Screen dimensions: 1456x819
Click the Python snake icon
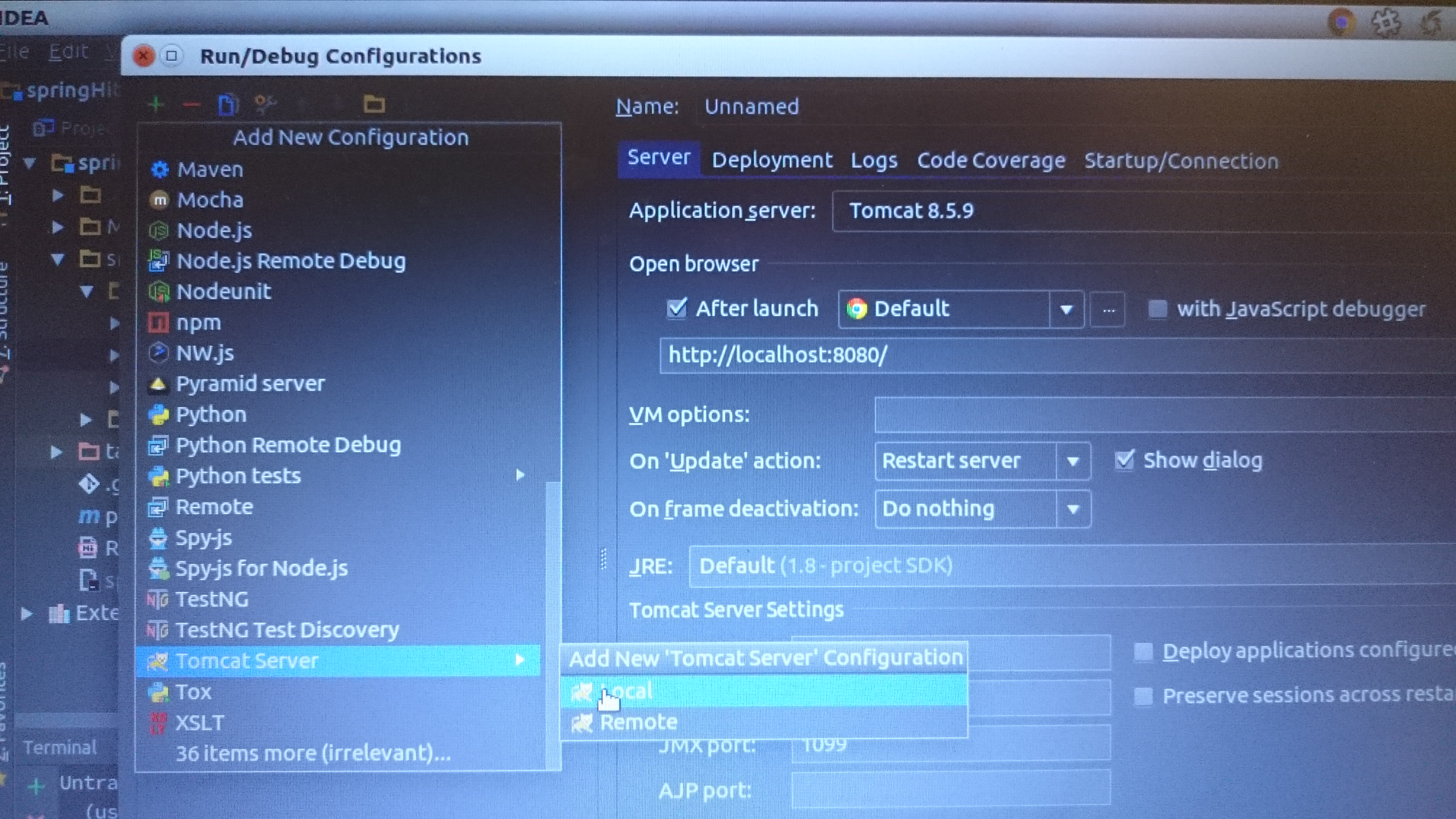[158, 415]
